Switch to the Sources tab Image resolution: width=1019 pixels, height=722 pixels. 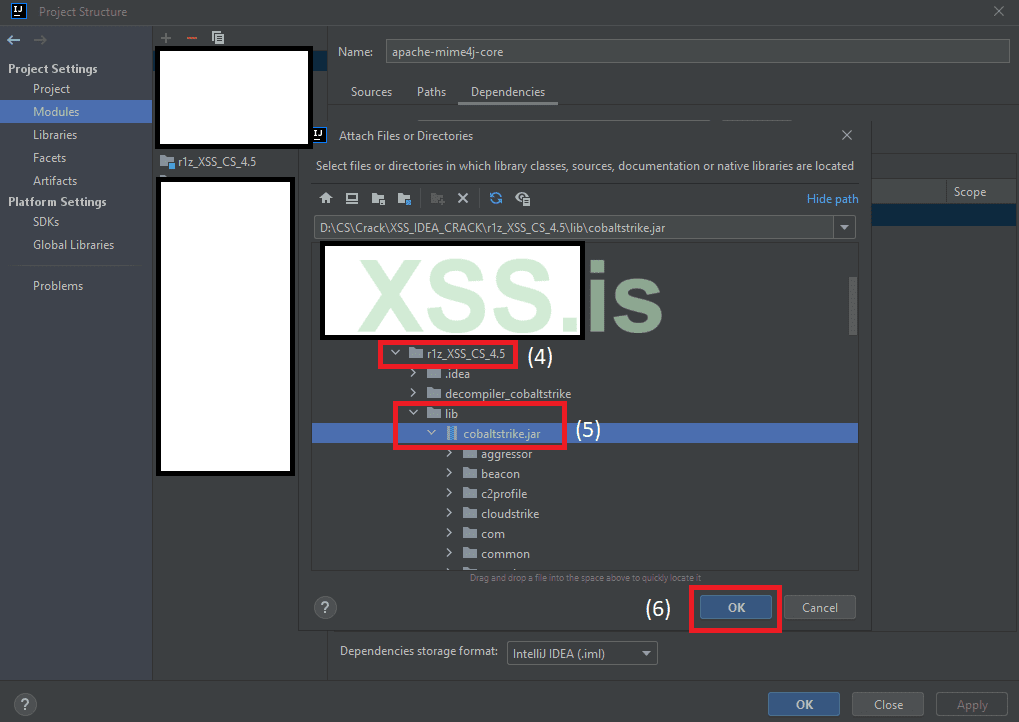click(371, 92)
